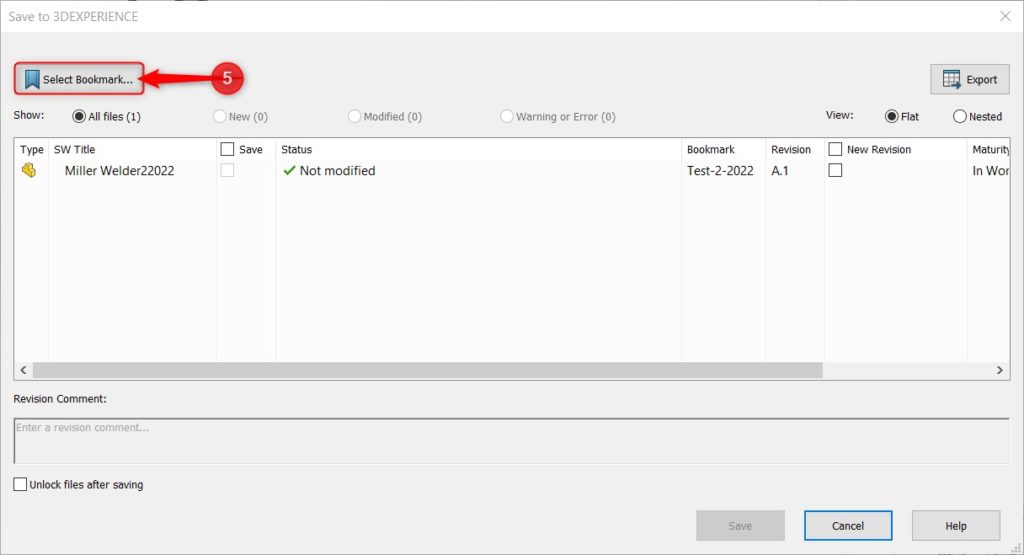
Task: Click the Help button
Action: 955,526
